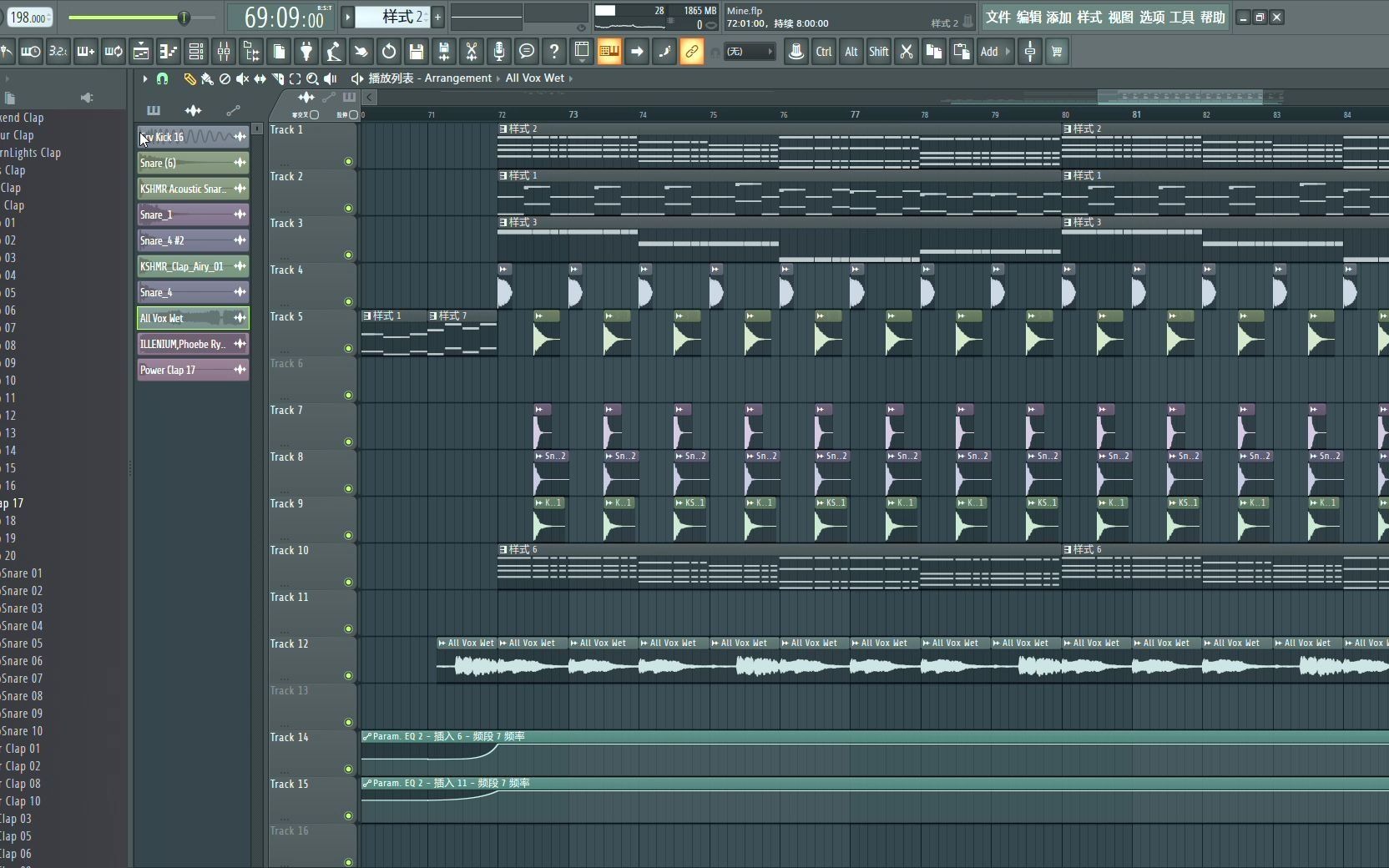Toggle the Ctrl modifier button
The width and height of the screenshot is (1389, 868).
824,52
